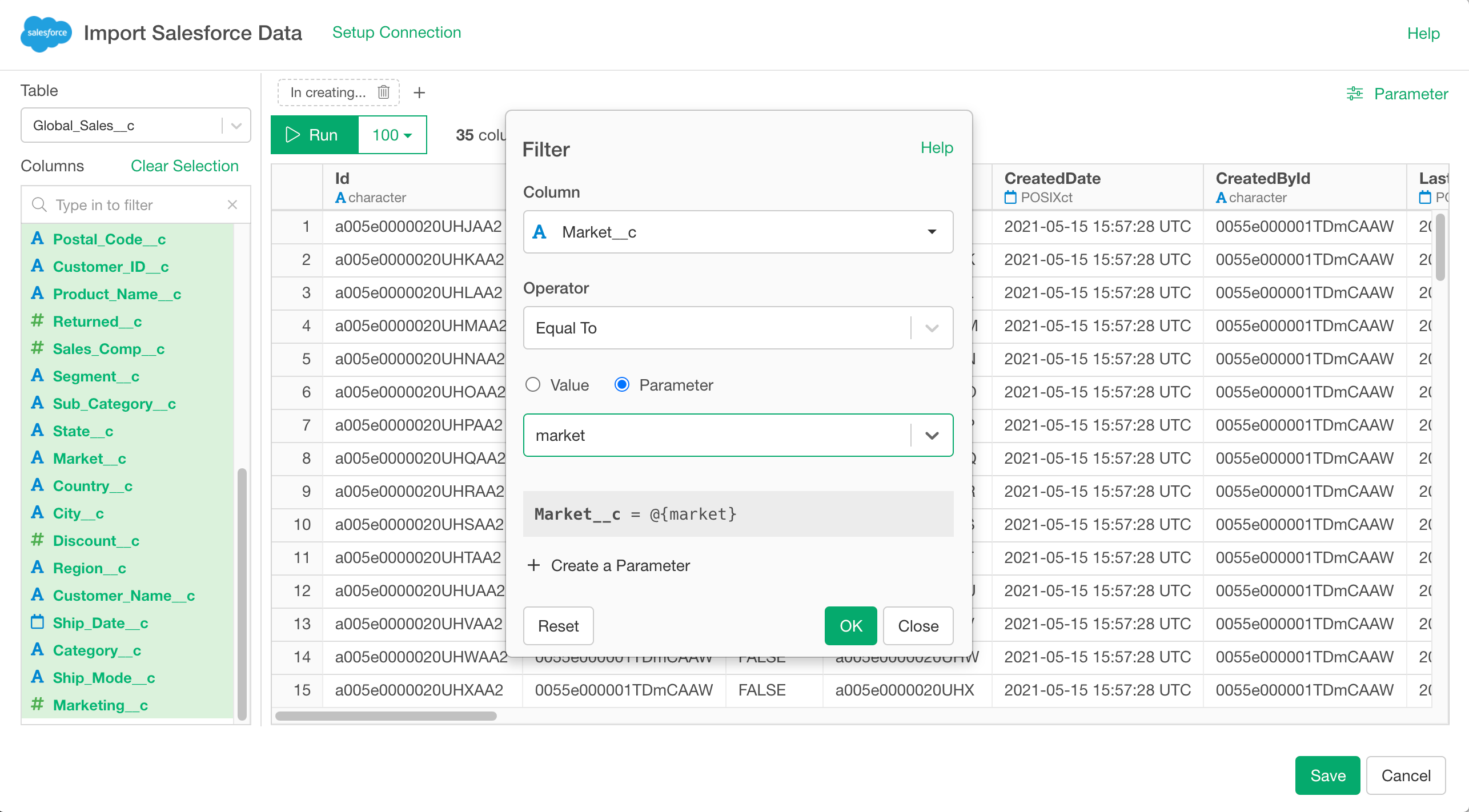Click the character icon of Customer_ID__c
Image resolution: width=1469 pixels, height=812 pixels.
(38, 266)
